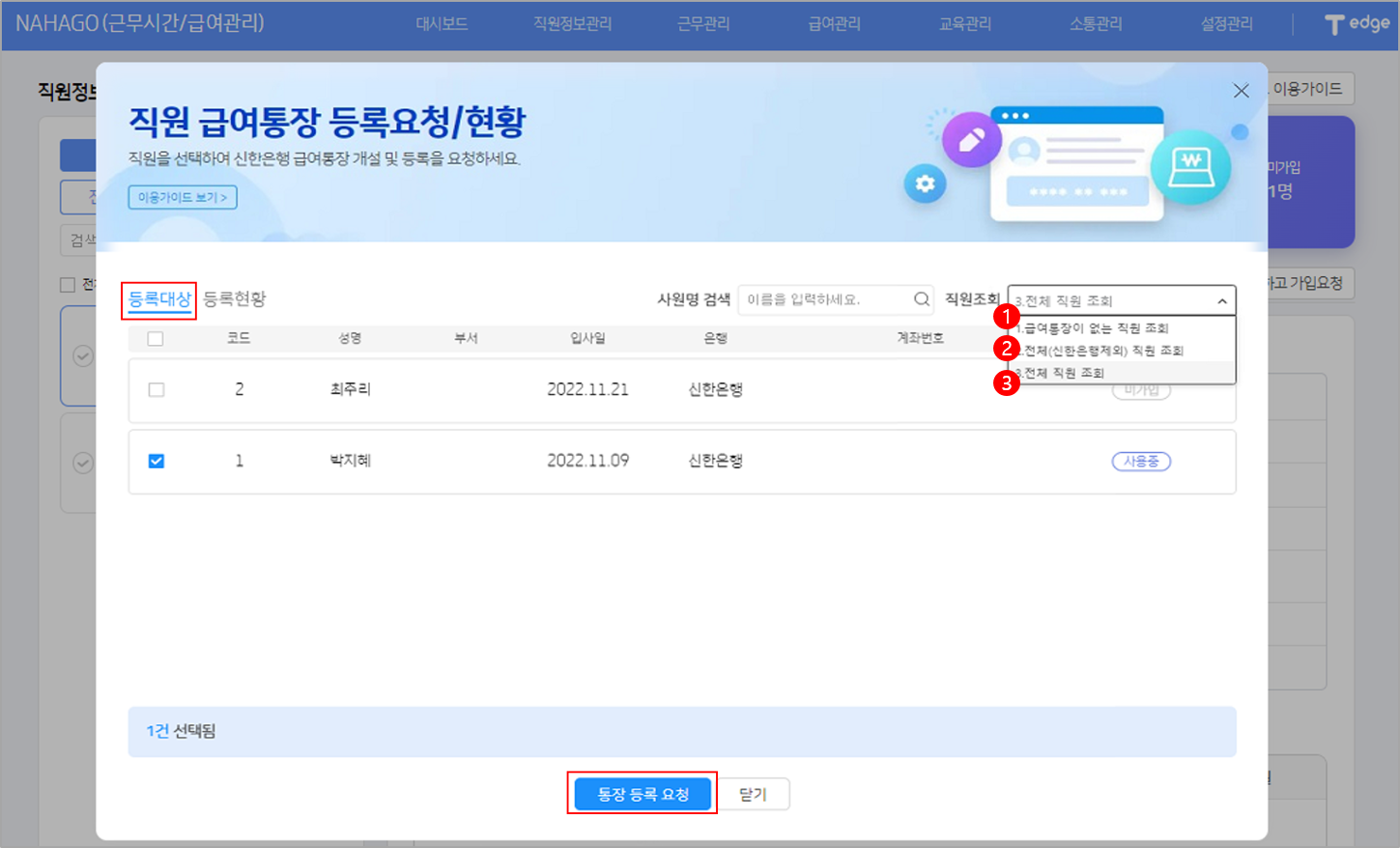Click the T edge logo
1400x848 pixels.
click(1357, 24)
